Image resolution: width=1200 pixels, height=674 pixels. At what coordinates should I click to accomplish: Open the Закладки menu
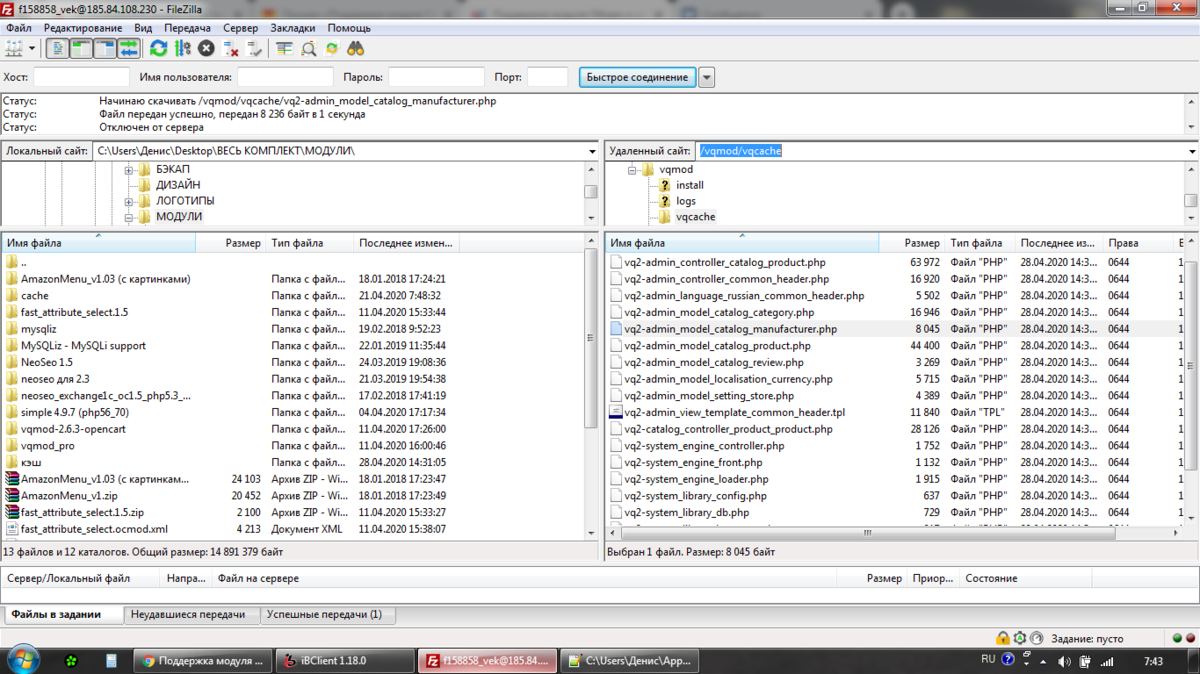tap(293, 28)
